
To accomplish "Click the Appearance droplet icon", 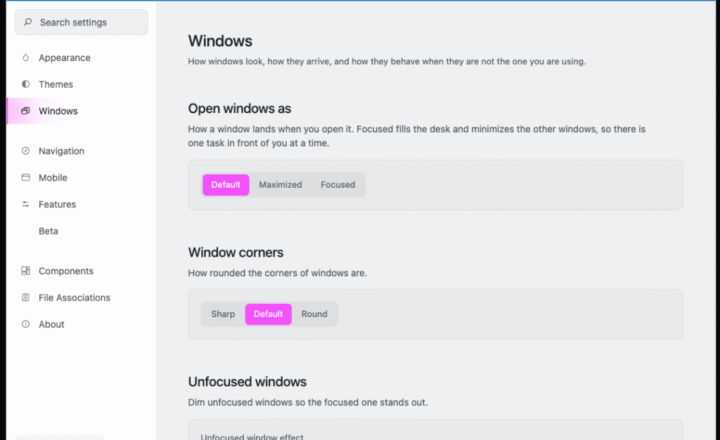I will tap(26, 57).
